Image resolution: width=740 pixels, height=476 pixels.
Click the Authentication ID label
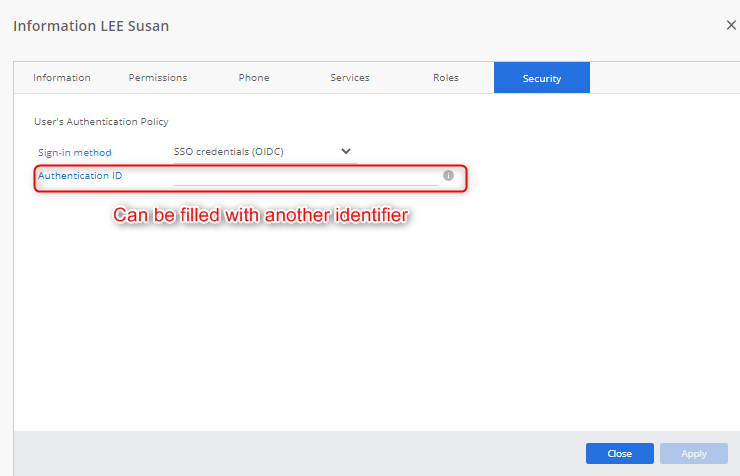click(x=80, y=176)
